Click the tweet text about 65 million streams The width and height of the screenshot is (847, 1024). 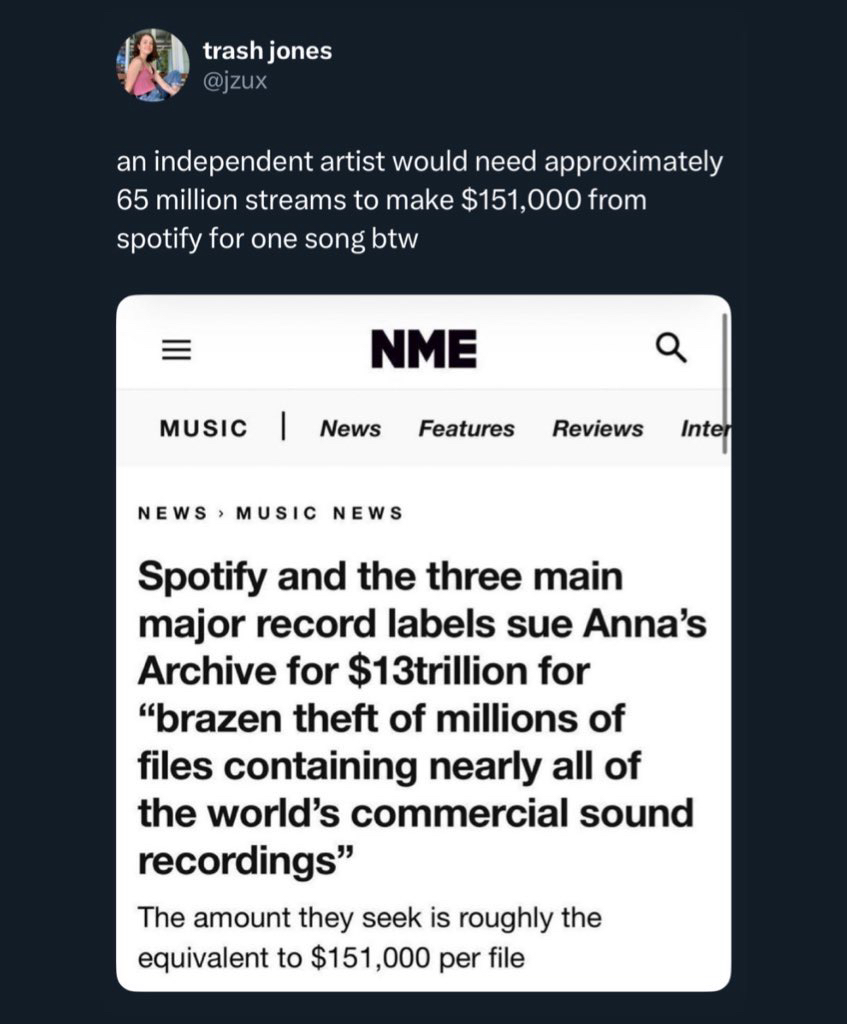pyautogui.click(x=418, y=201)
